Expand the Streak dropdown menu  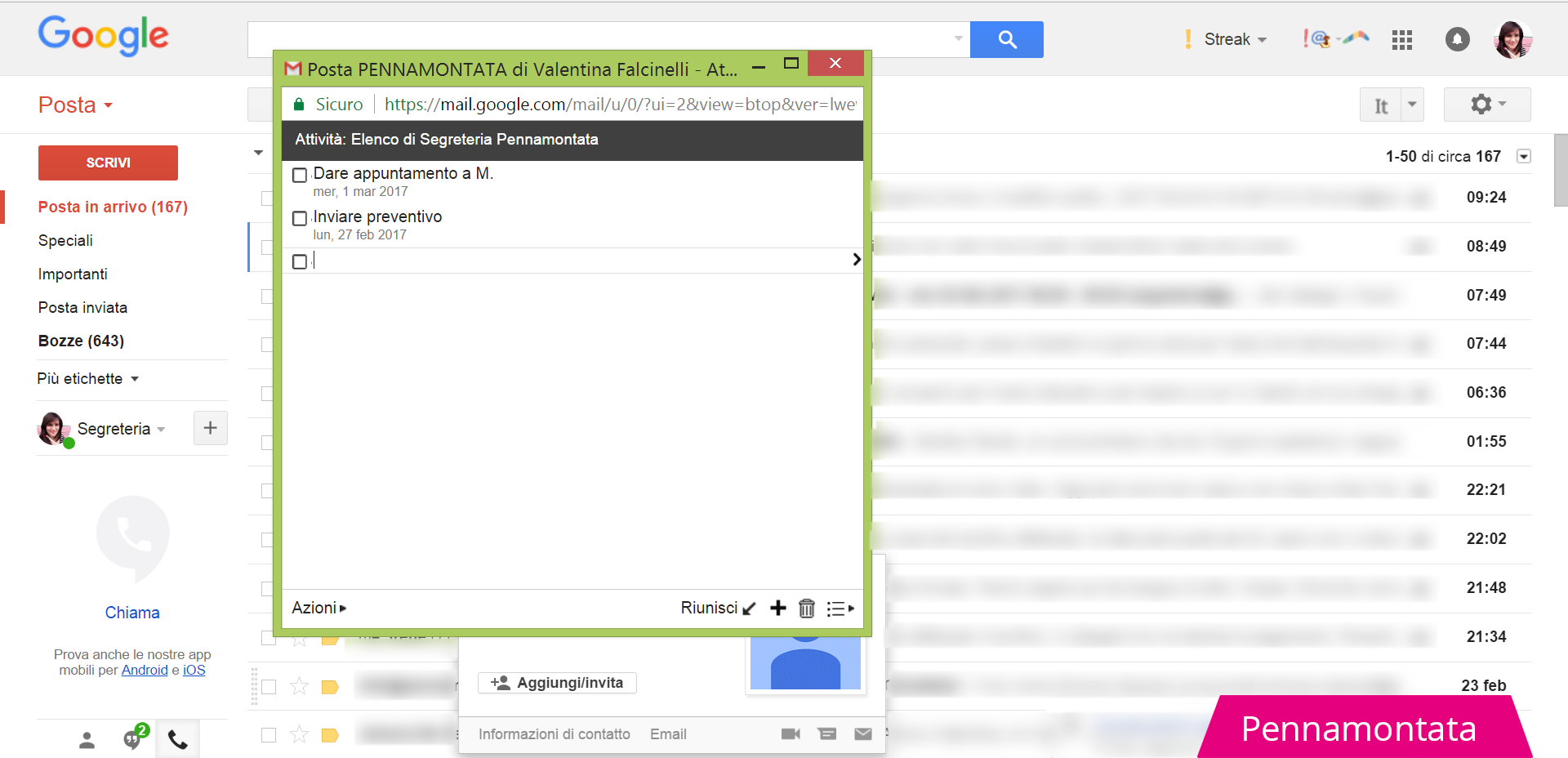tap(1234, 39)
